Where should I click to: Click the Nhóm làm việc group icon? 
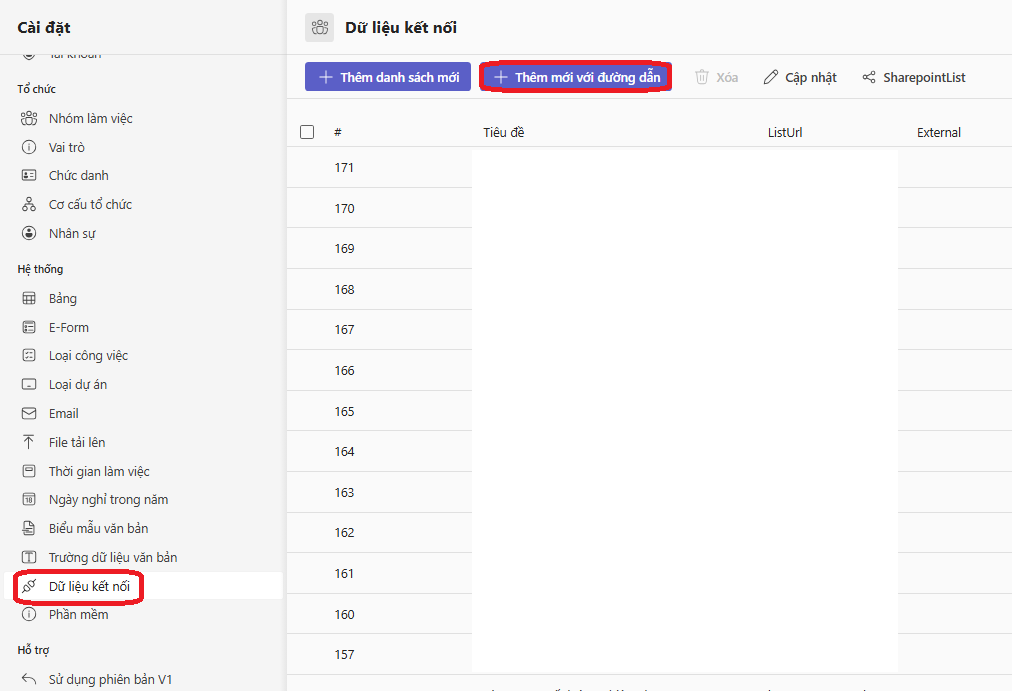(29, 119)
